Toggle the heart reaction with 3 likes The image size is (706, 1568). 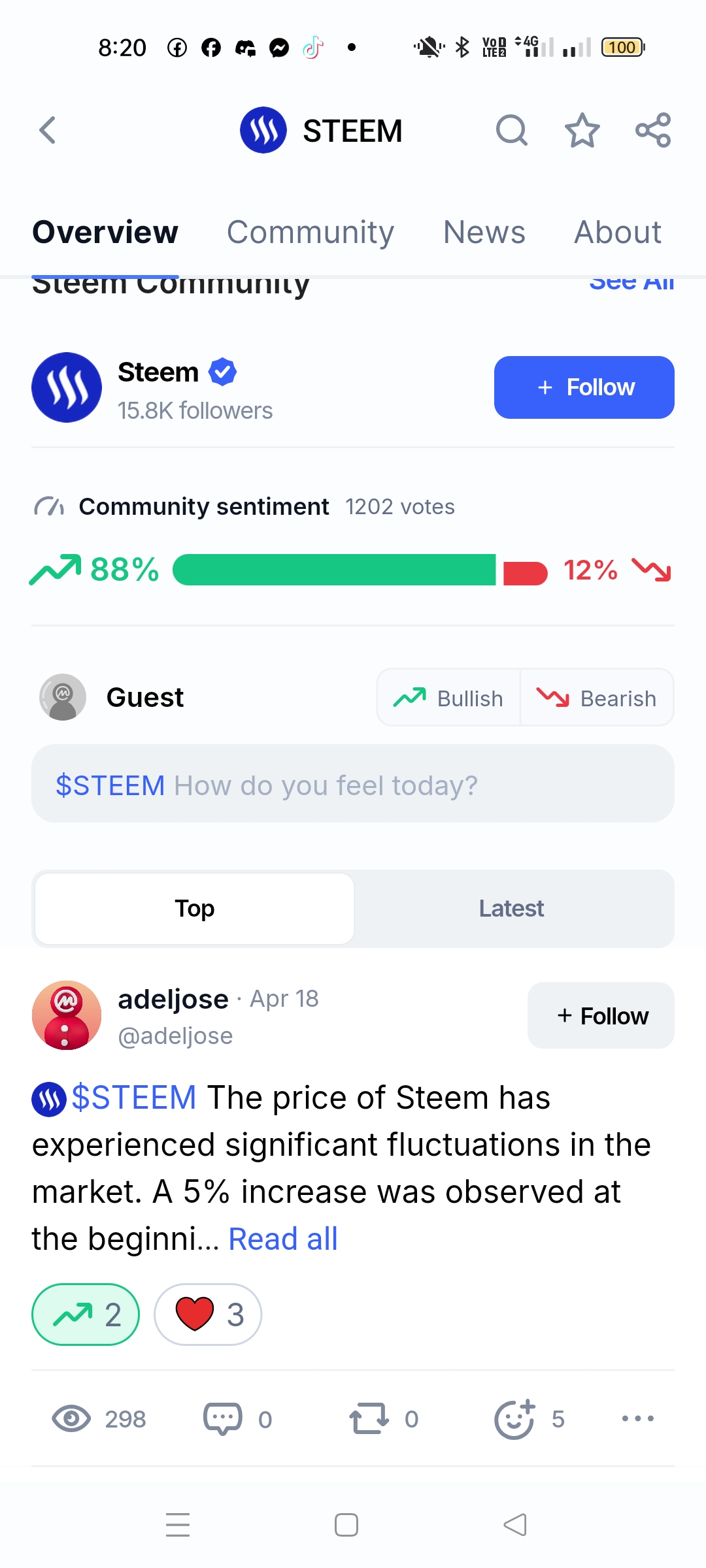click(208, 1315)
